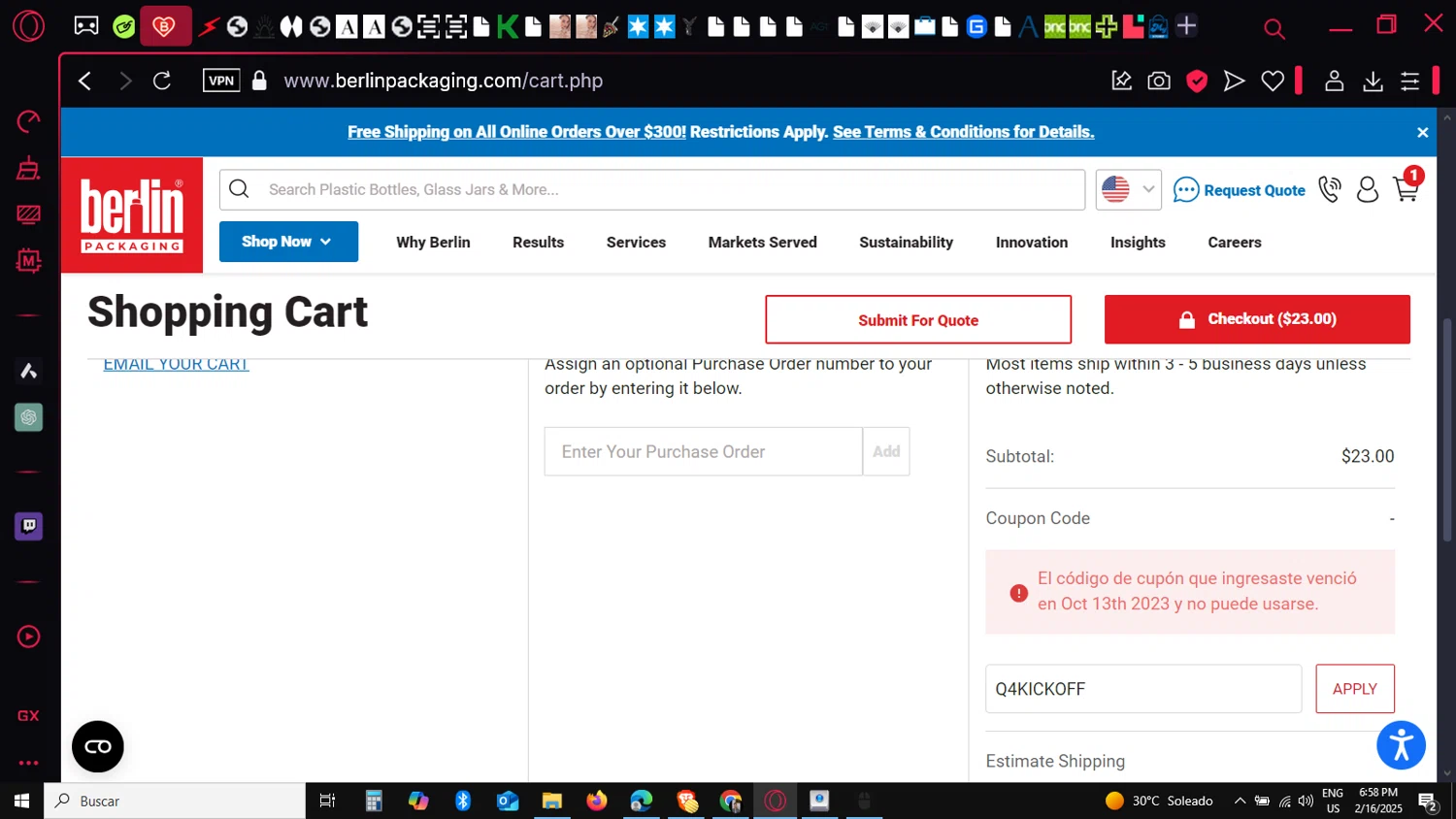Click the taskbar Buscar search box

175,801
